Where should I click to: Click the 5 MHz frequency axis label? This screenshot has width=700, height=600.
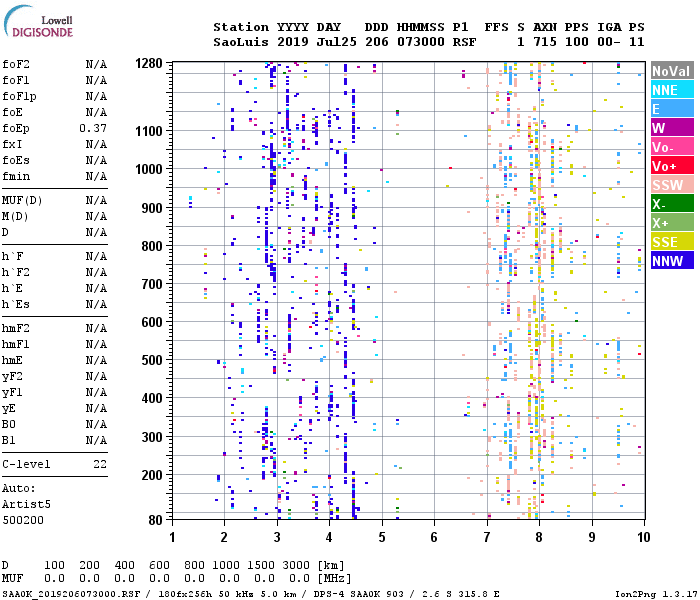[382, 537]
